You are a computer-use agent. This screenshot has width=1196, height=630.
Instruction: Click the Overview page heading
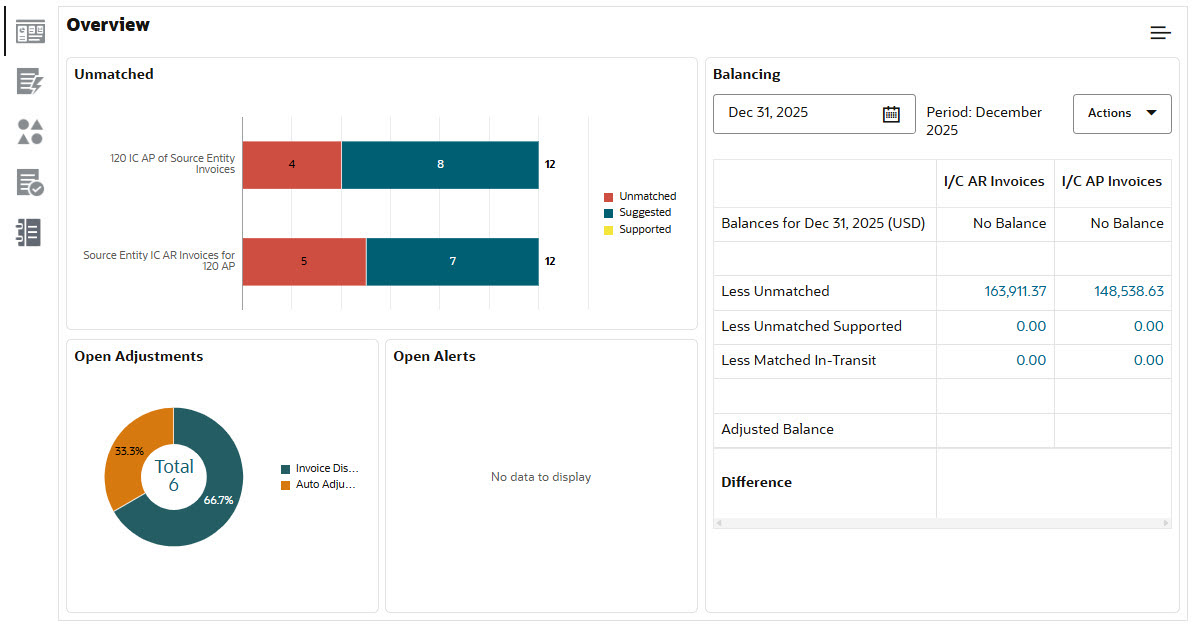[108, 24]
